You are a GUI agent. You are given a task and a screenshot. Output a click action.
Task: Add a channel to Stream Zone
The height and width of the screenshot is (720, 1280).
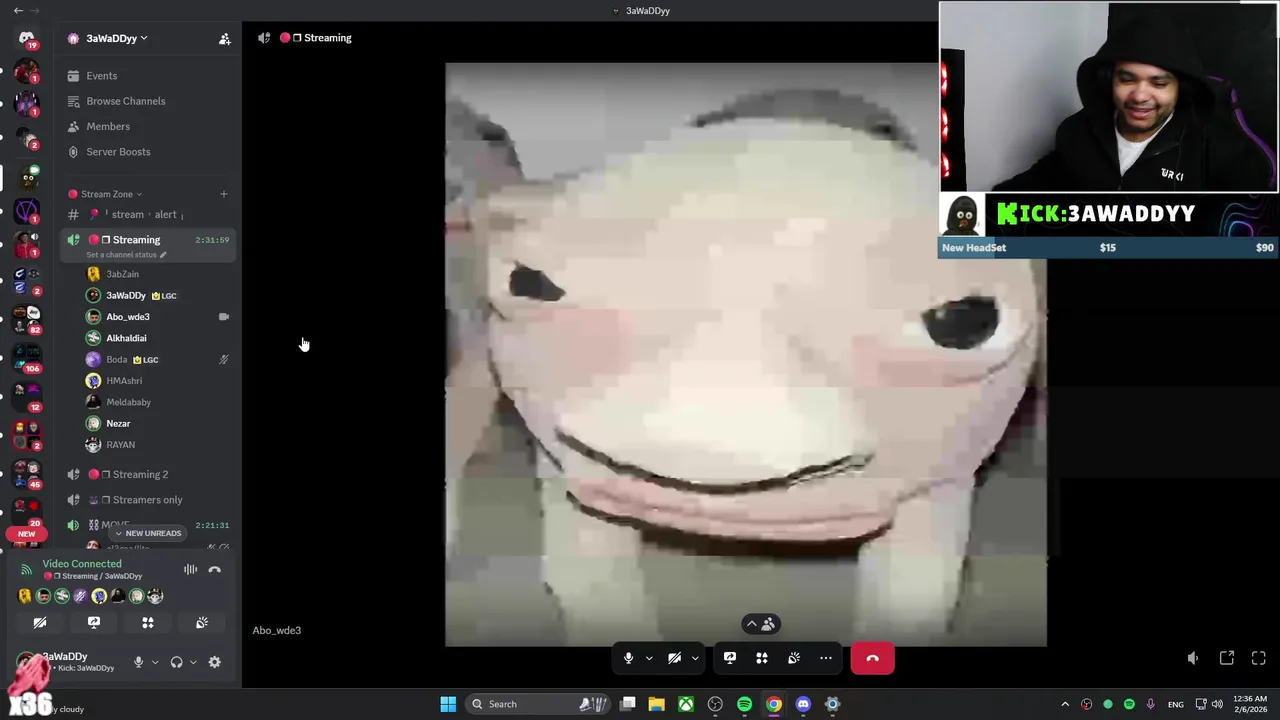(x=224, y=194)
